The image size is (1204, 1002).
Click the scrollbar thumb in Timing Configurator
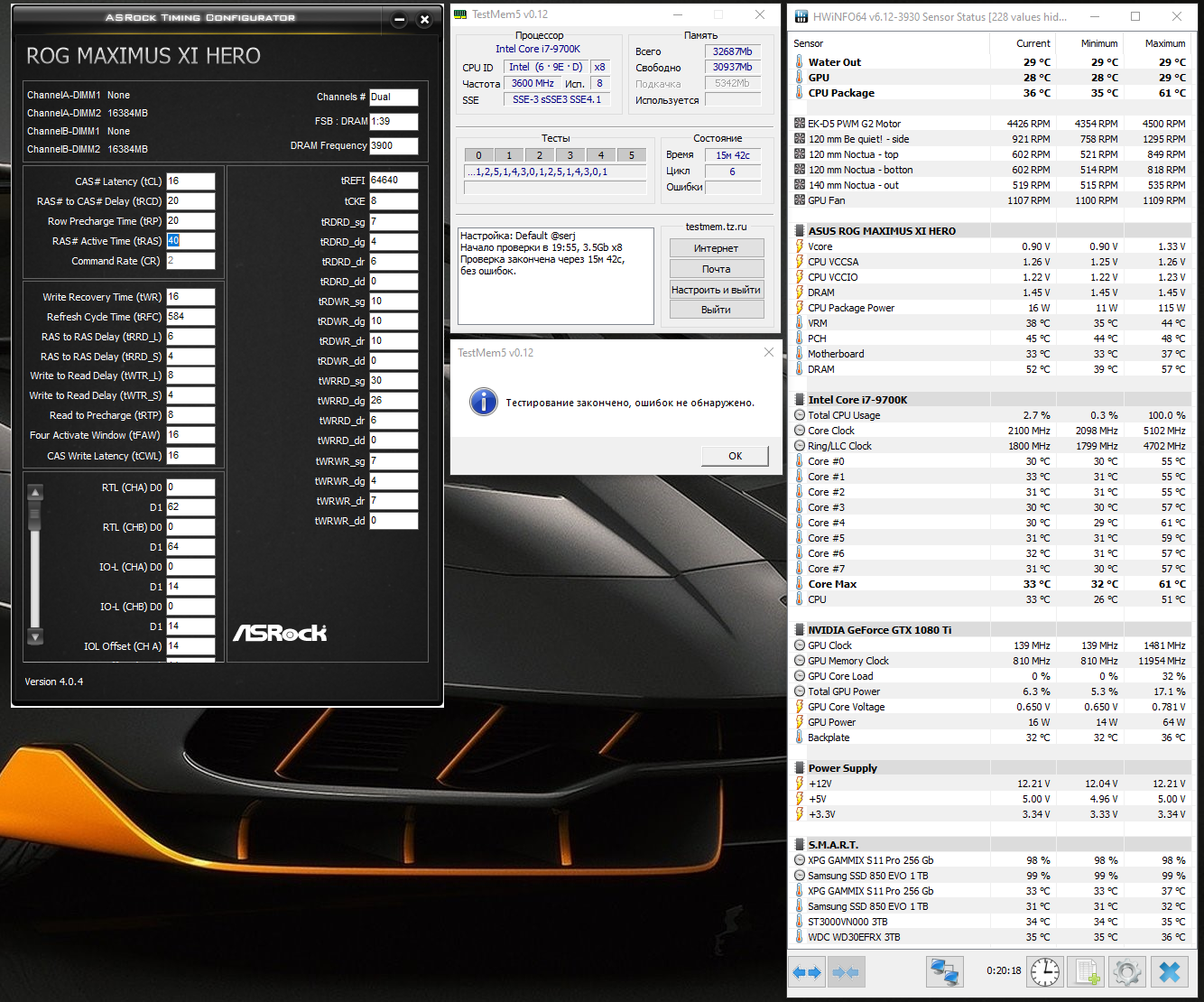point(36,515)
